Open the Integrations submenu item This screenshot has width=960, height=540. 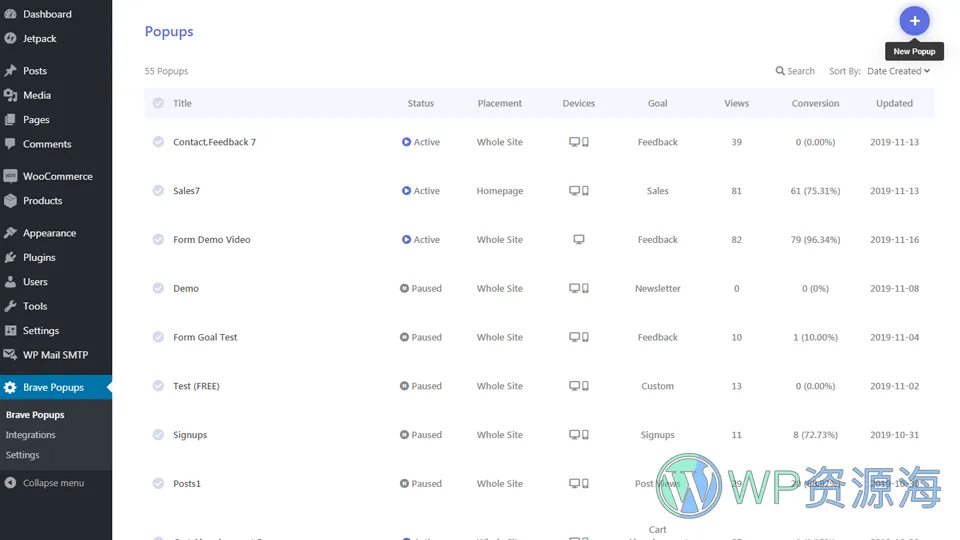tap(30, 435)
